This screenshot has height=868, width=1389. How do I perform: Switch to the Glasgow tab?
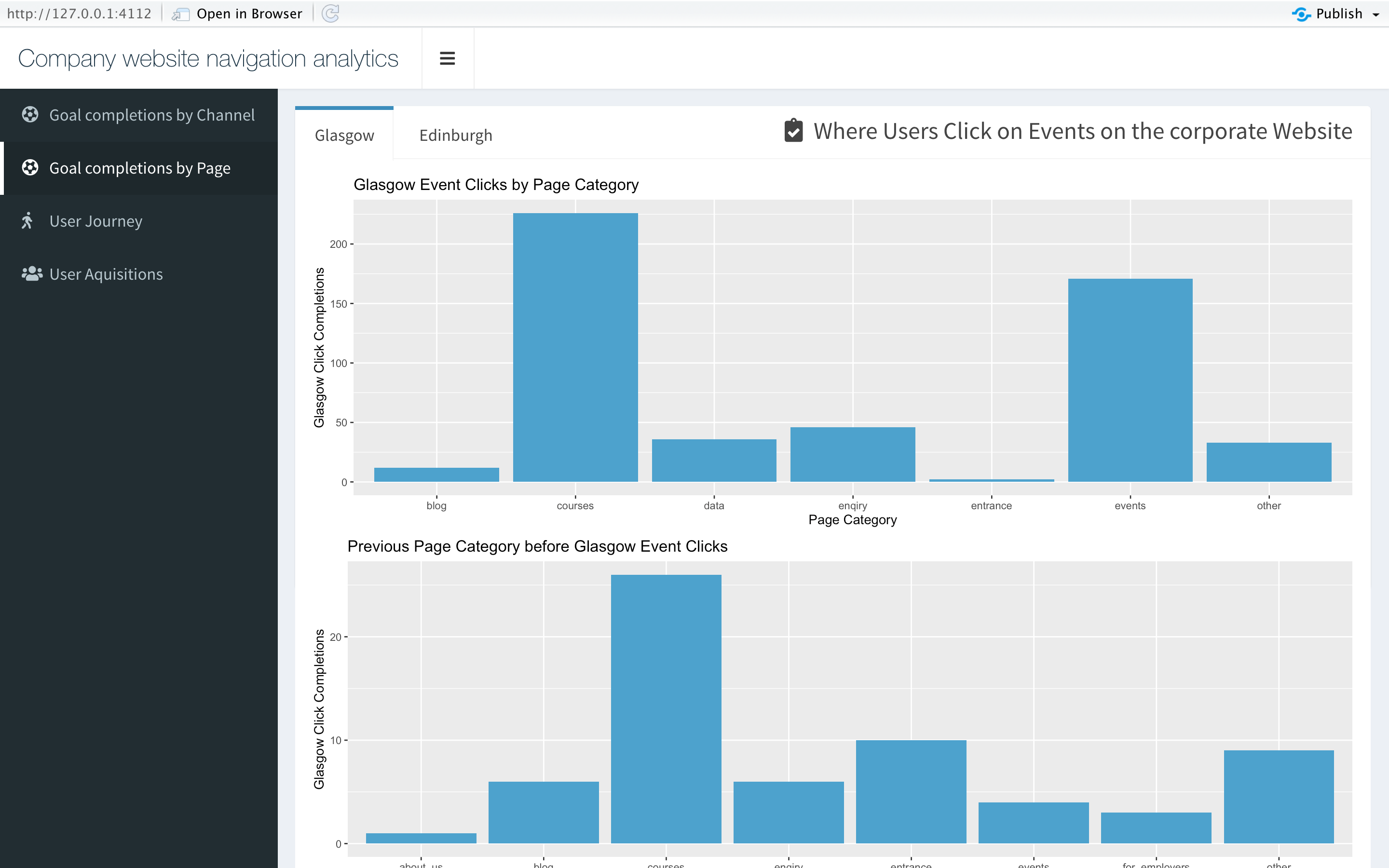344,135
